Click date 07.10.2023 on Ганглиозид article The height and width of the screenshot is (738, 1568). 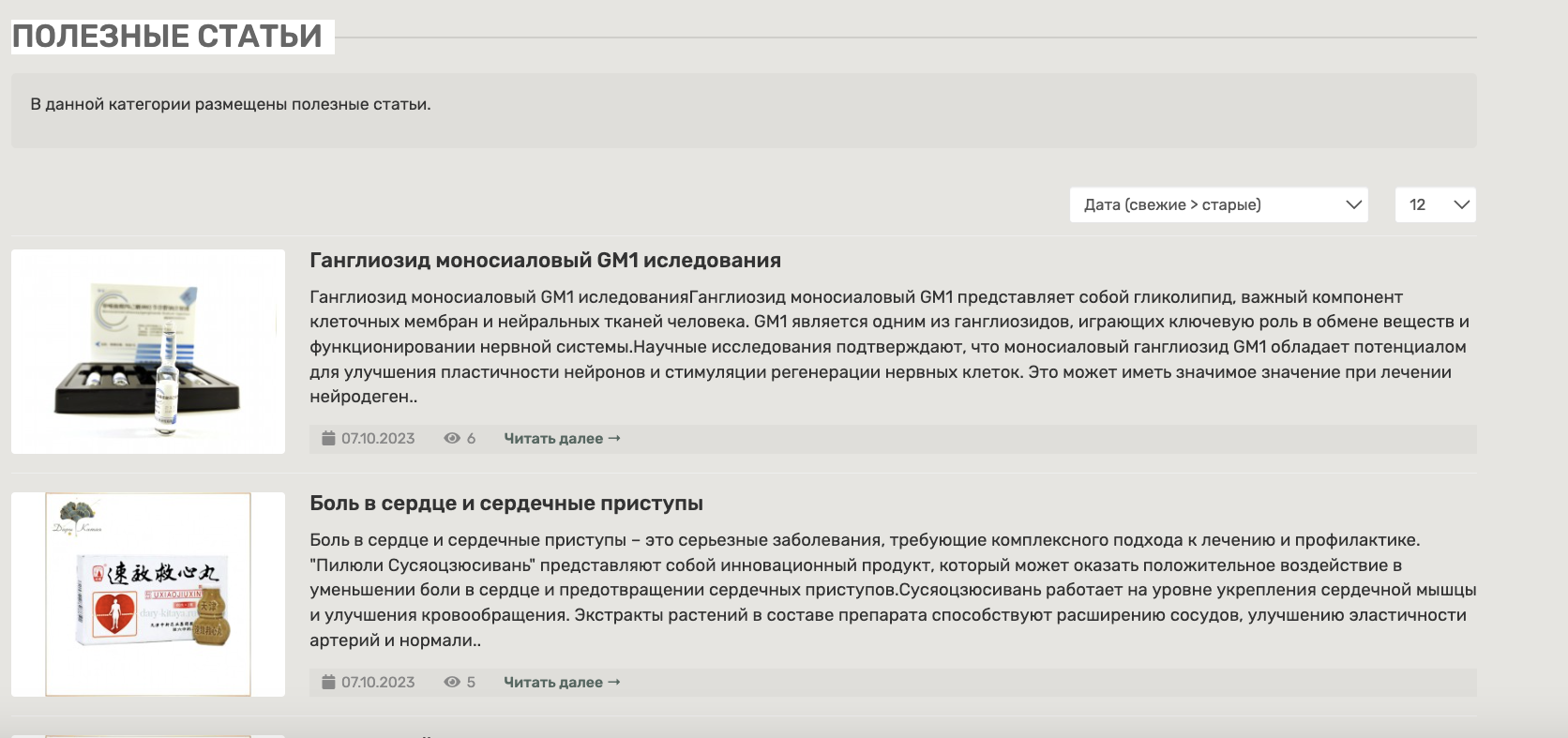tap(378, 438)
